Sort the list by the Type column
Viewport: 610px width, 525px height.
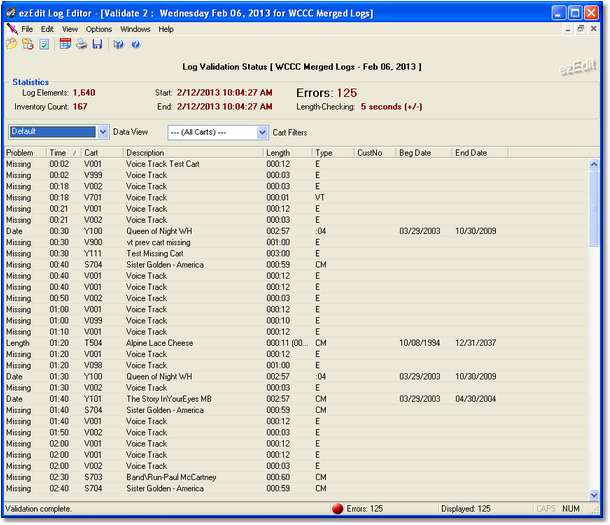tap(333, 153)
